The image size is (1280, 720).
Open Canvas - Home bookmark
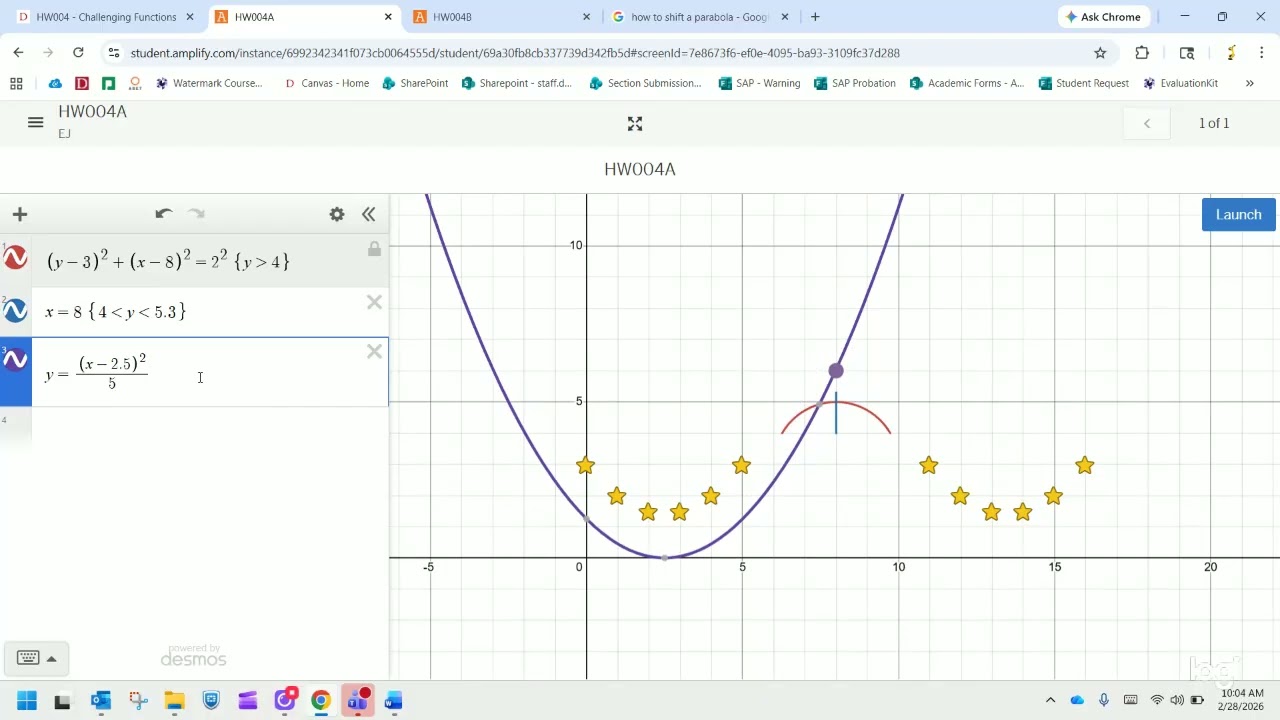tap(327, 83)
